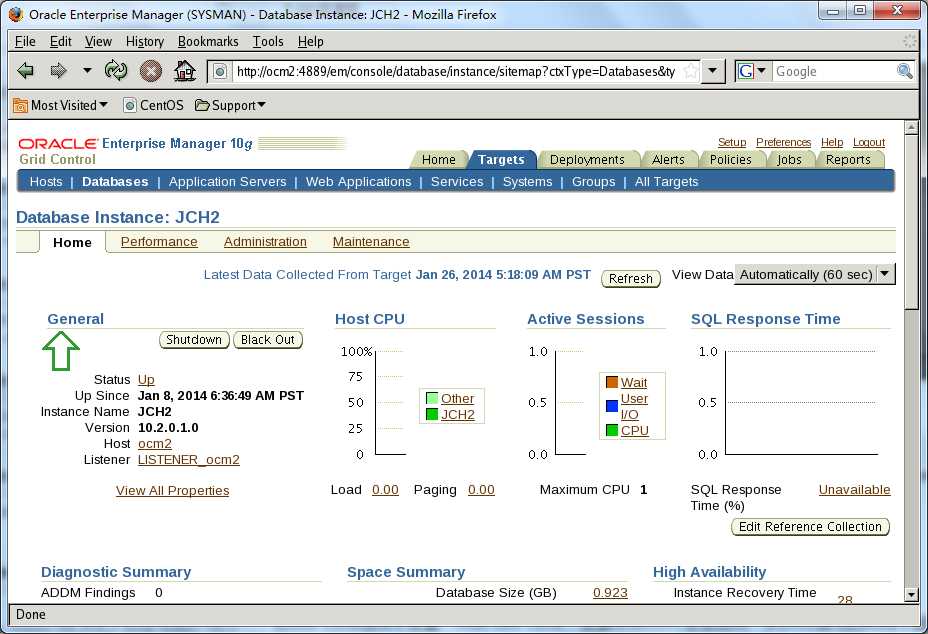Open the back/forward history dropdown arrow

[87, 70]
